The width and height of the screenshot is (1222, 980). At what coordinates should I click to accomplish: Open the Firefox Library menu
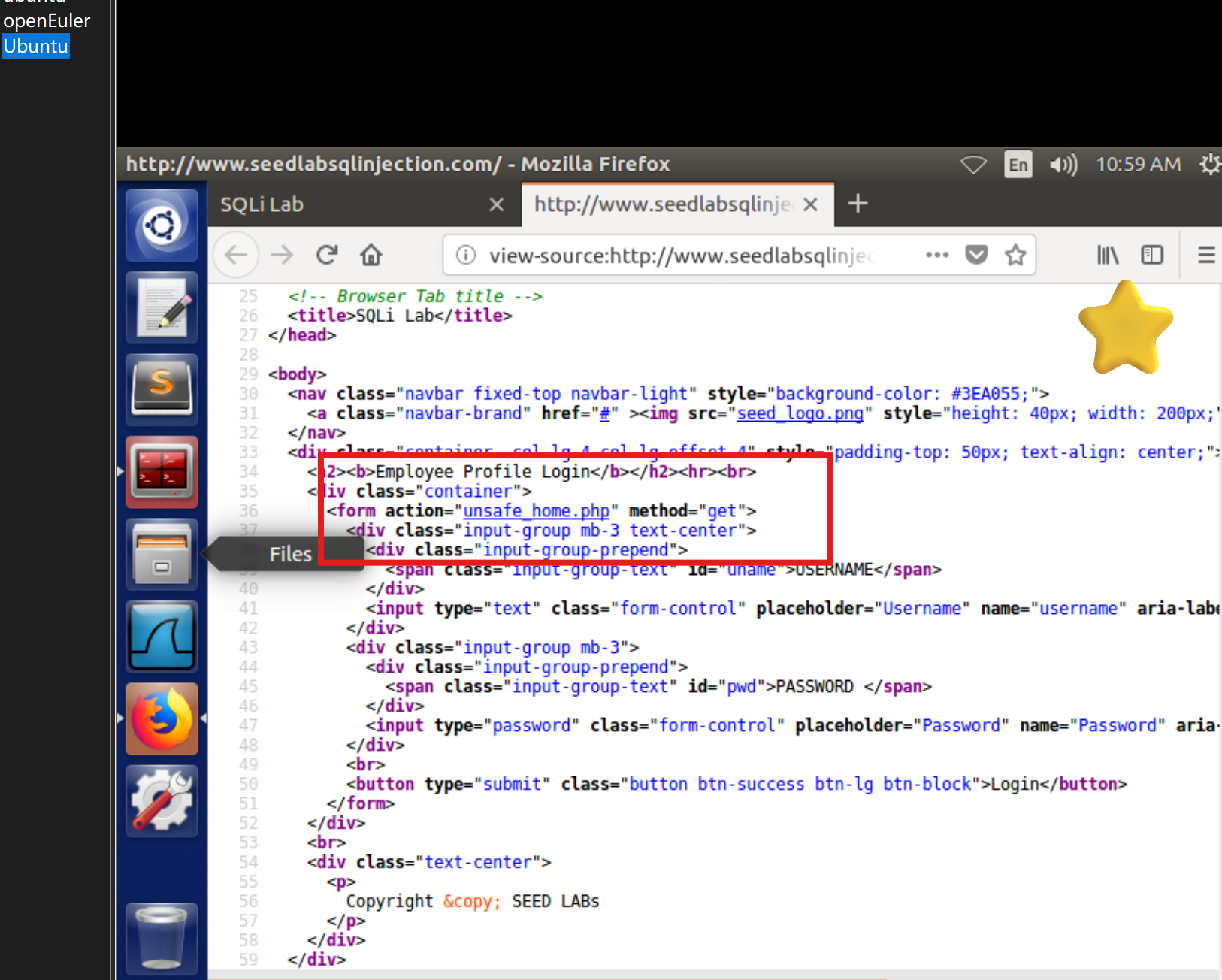click(x=1108, y=256)
